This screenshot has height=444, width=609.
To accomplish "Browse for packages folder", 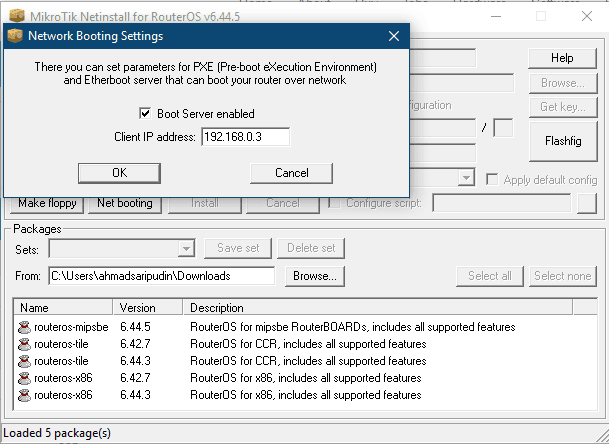I will [x=315, y=276].
